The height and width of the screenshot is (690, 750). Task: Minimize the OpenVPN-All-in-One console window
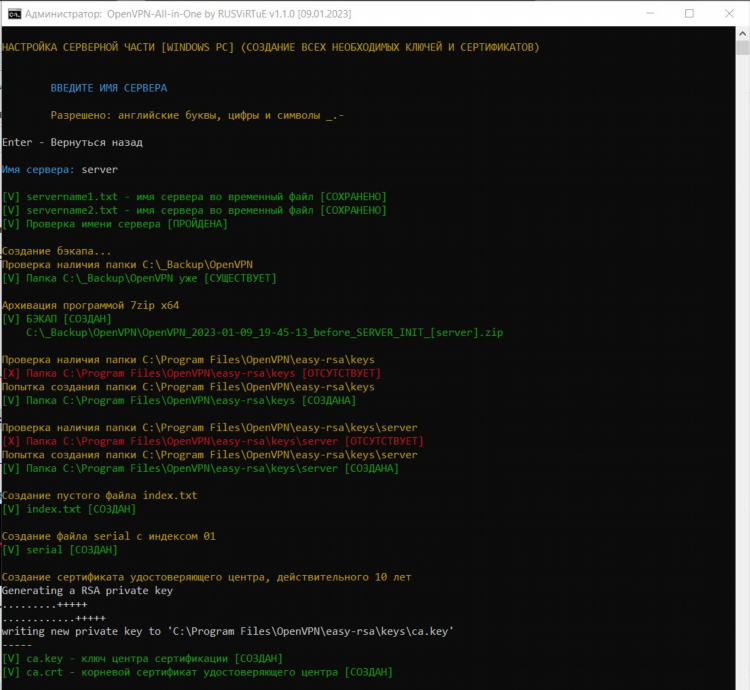650,13
